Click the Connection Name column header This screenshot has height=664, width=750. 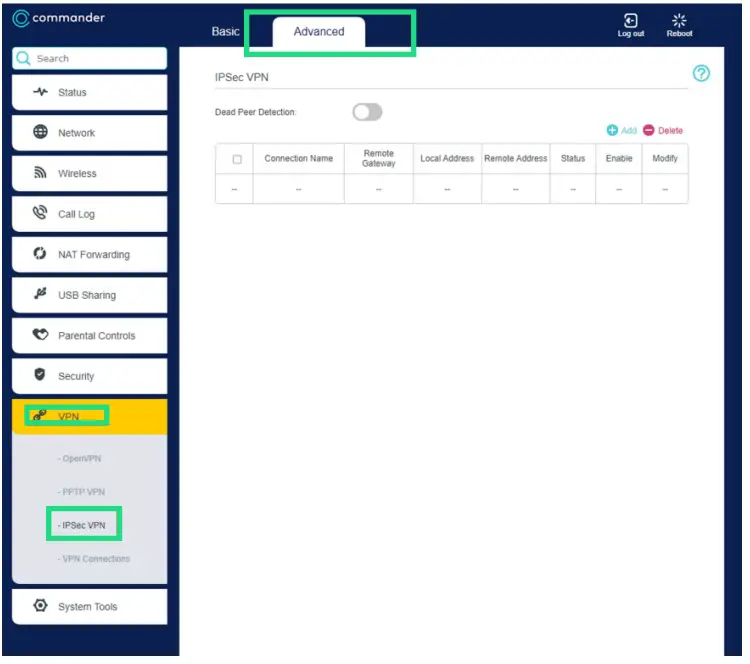(x=299, y=159)
